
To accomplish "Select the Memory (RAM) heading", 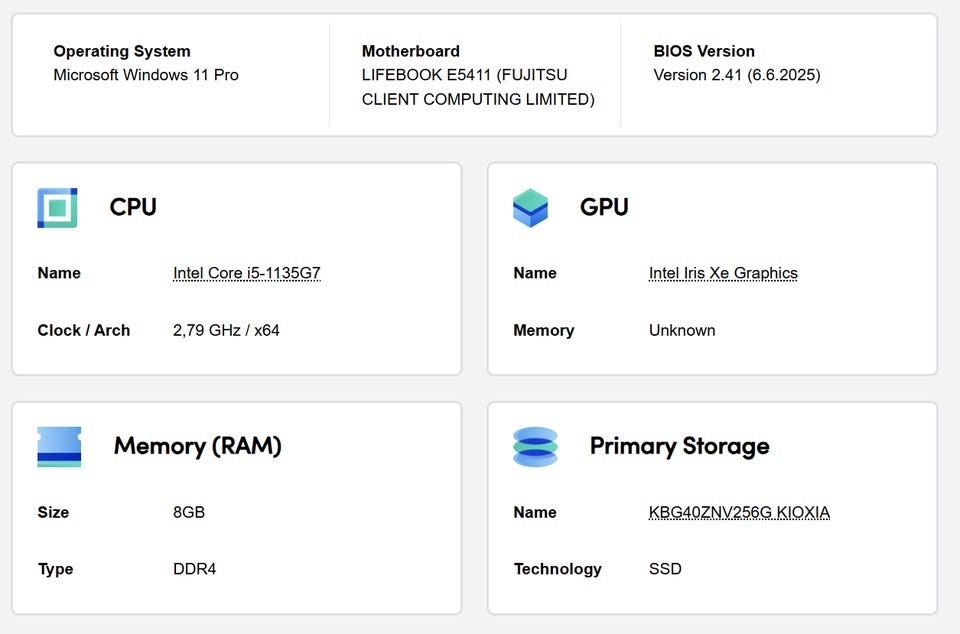I will (x=197, y=446).
